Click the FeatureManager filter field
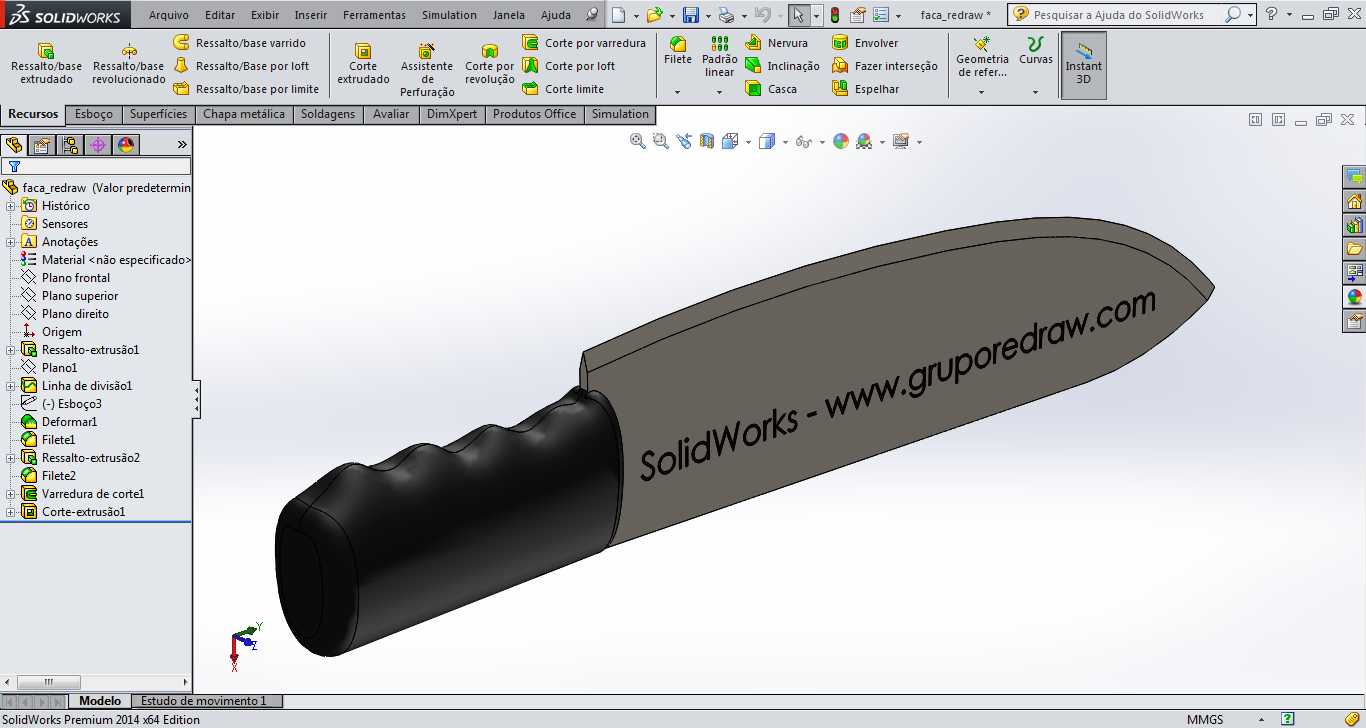The image size is (1366, 728). [95, 166]
